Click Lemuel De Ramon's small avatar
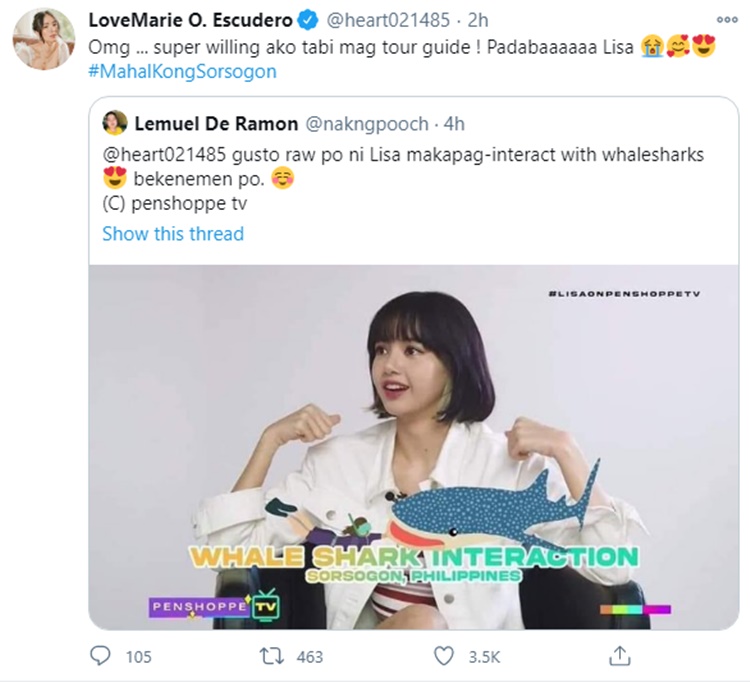Screen dimensions: 750x682 tap(114, 124)
